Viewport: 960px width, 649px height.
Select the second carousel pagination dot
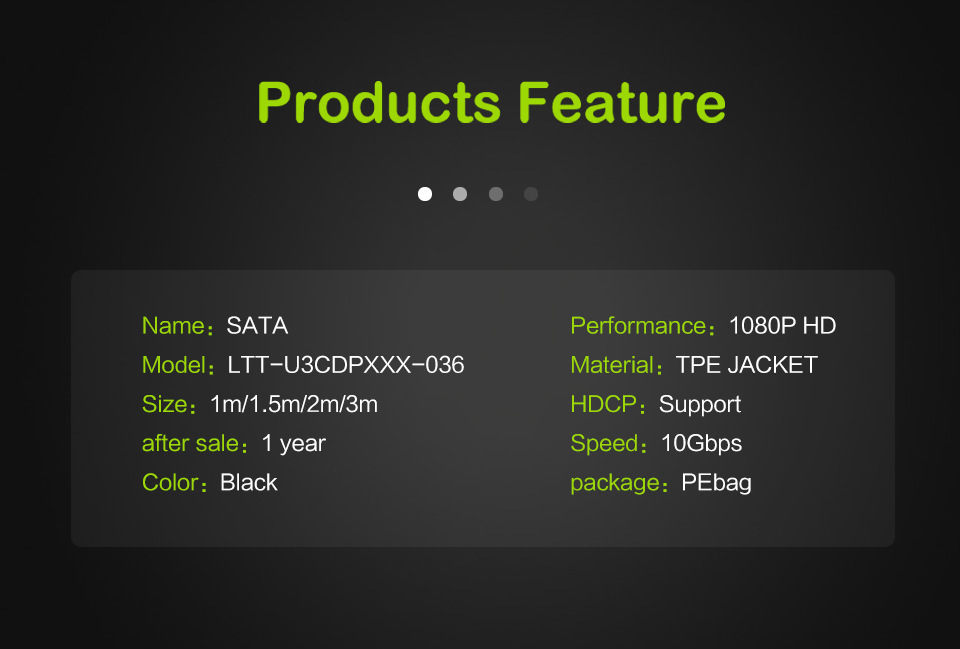(x=460, y=194)
